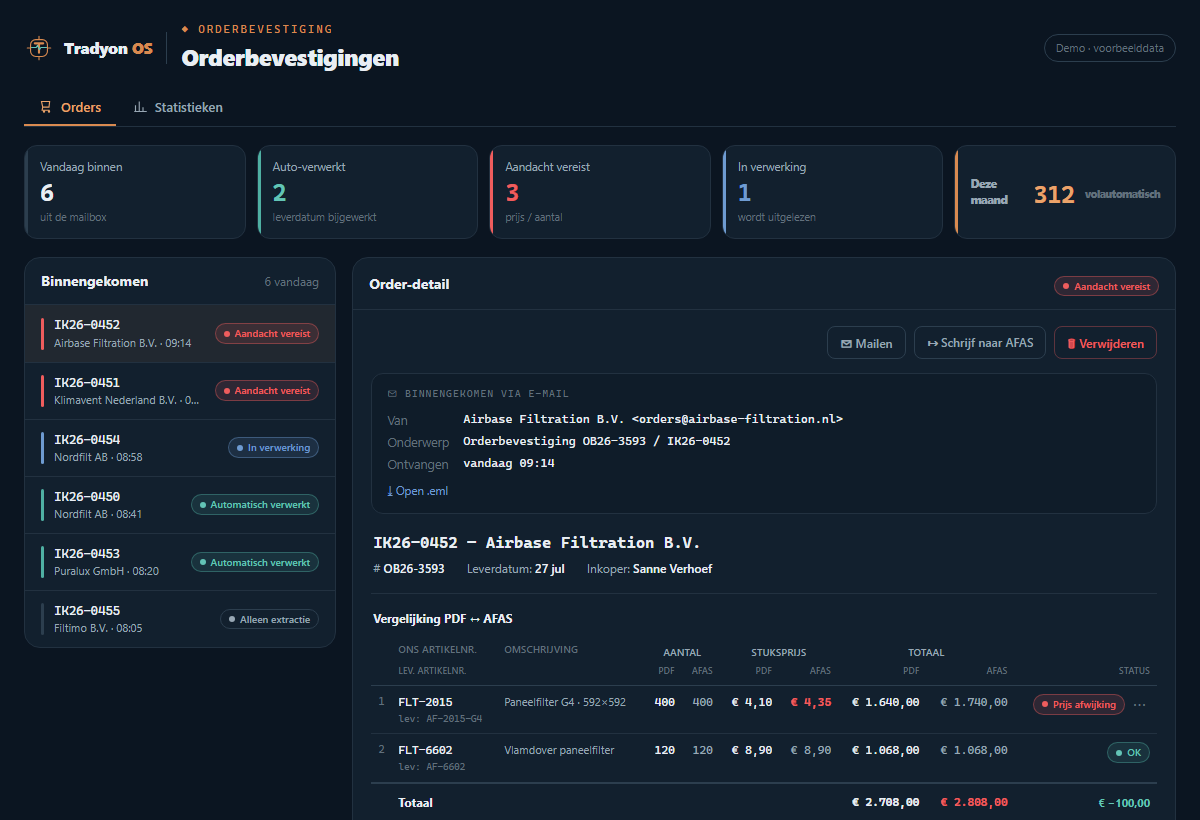This screenshot has width=1200, height=820.
Task: Open the Deze maand 312 card
Action: tap(1065, 192)
